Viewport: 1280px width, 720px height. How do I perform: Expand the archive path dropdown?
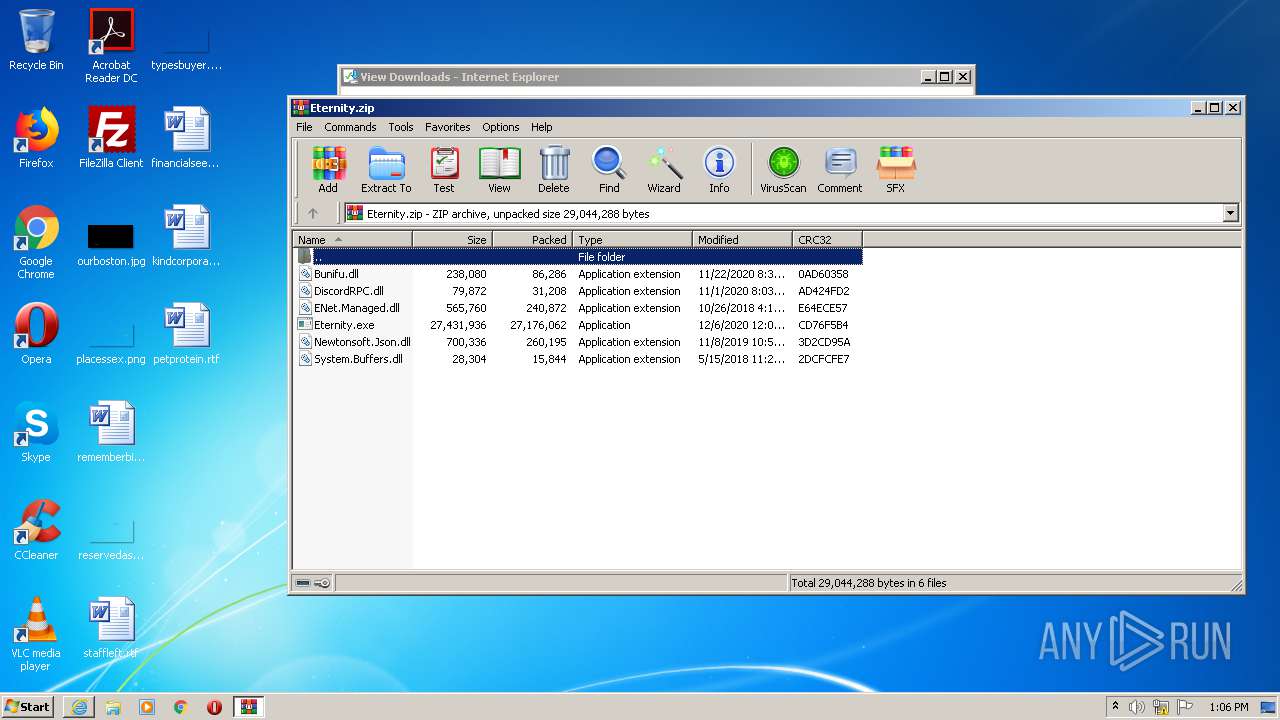tap(1230, 213)
